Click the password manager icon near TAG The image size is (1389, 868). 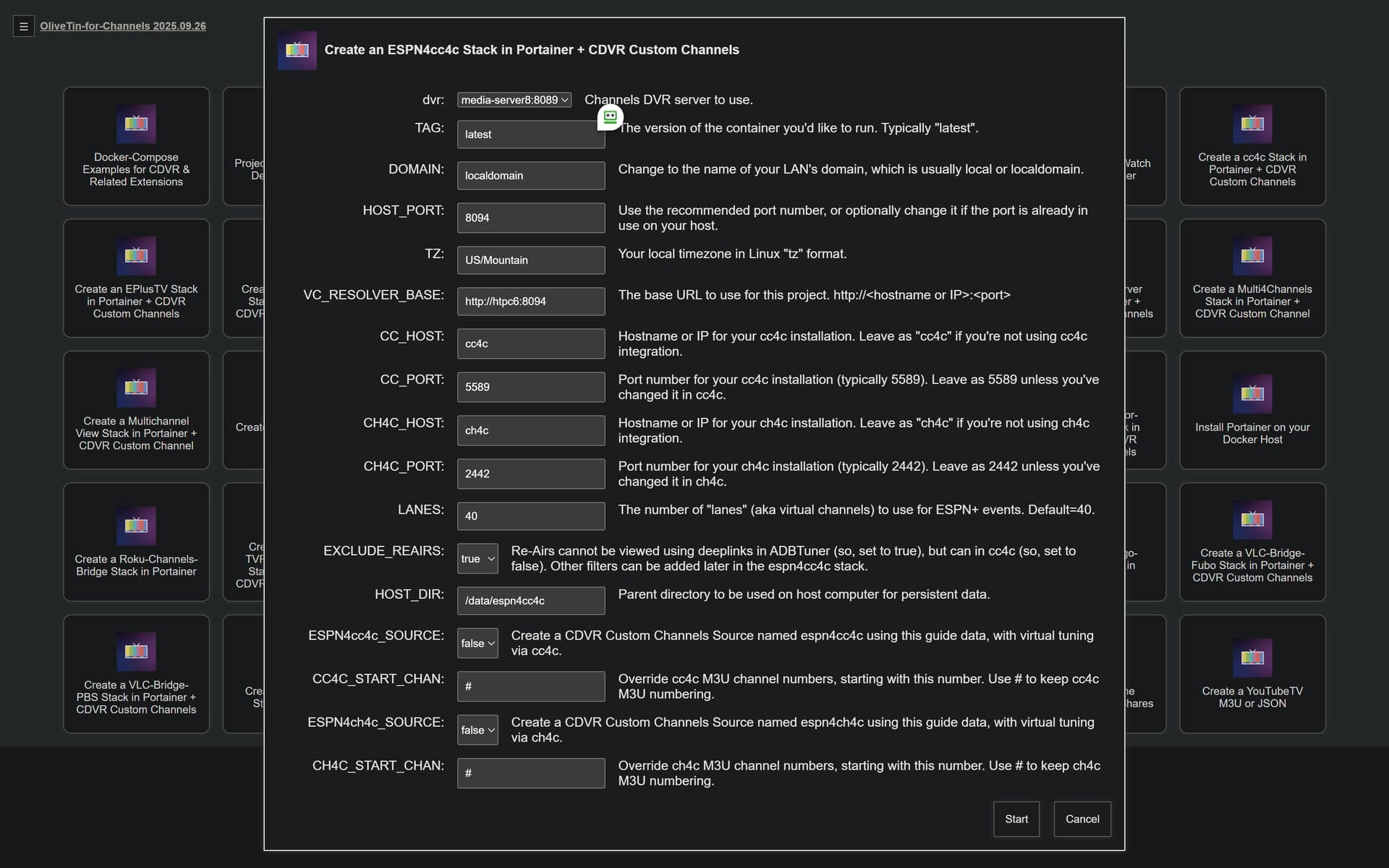[610, 117]
